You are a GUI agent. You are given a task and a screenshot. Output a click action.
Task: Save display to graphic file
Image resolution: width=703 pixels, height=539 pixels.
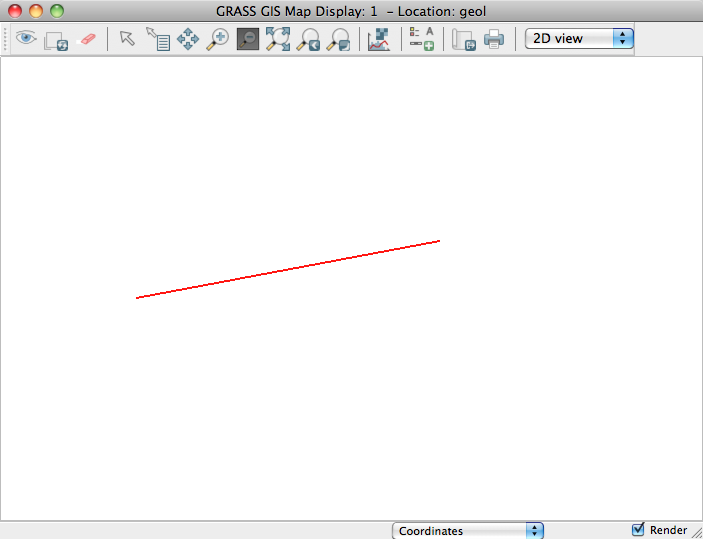tap(463, 40)
